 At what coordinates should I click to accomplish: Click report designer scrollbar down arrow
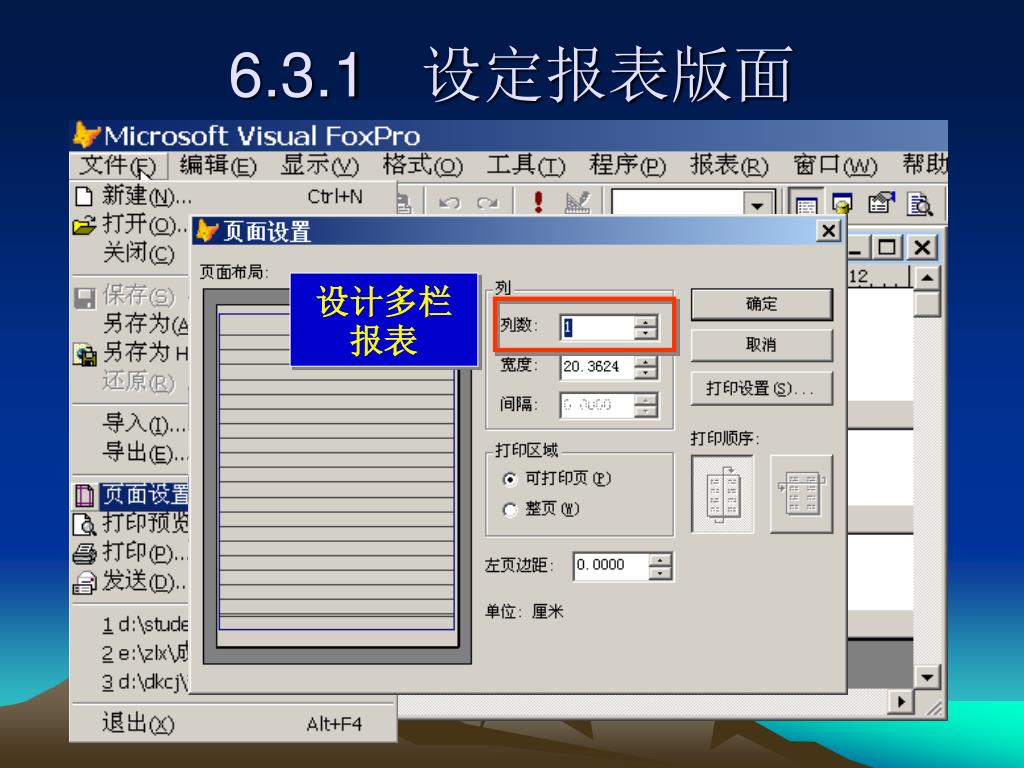click(x=927, y=677)
